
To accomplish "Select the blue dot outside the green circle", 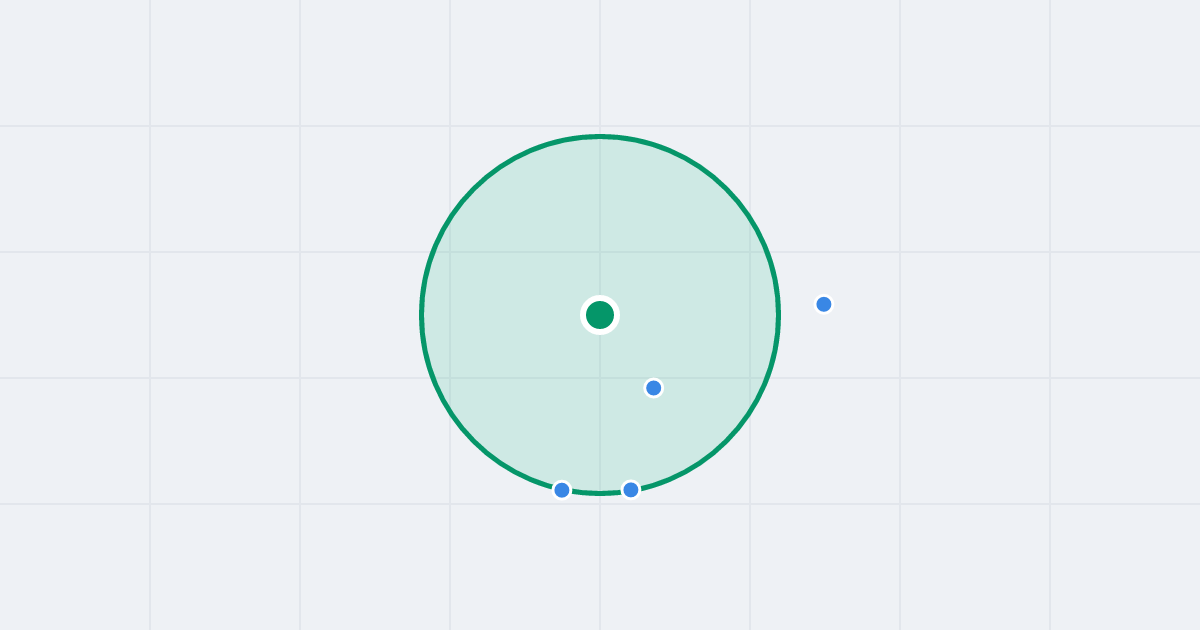I will [x=824, y=304].
